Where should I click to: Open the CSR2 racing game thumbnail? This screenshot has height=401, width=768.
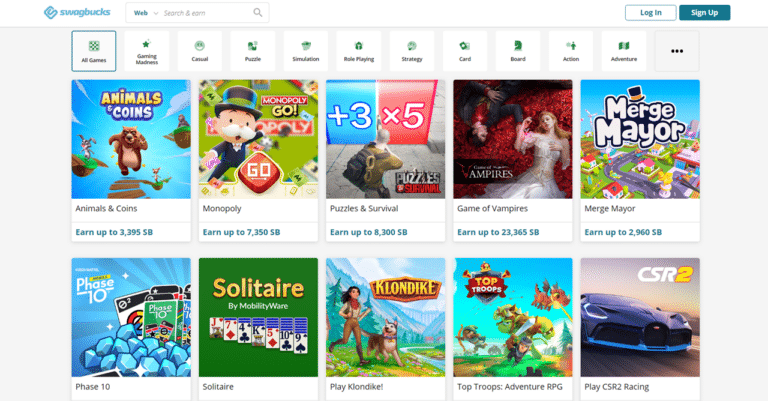coord(640,317)
